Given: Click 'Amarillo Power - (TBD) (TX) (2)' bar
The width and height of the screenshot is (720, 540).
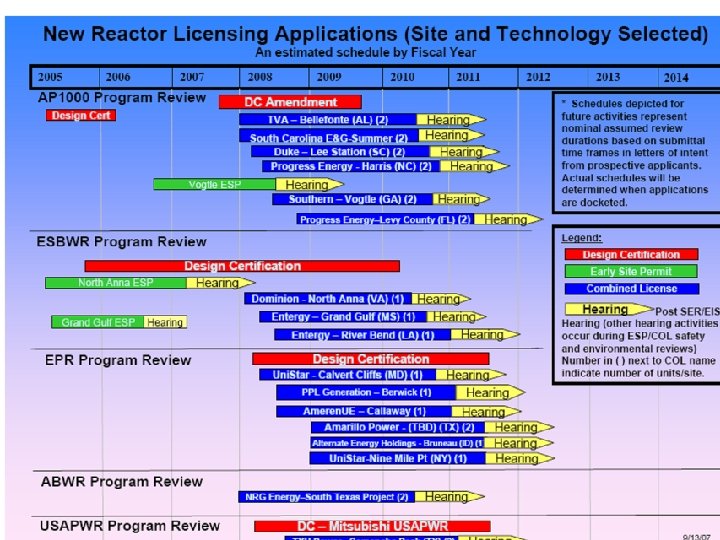Looking at the screenshot, I should pyautogui.click(x=398, y=428).
